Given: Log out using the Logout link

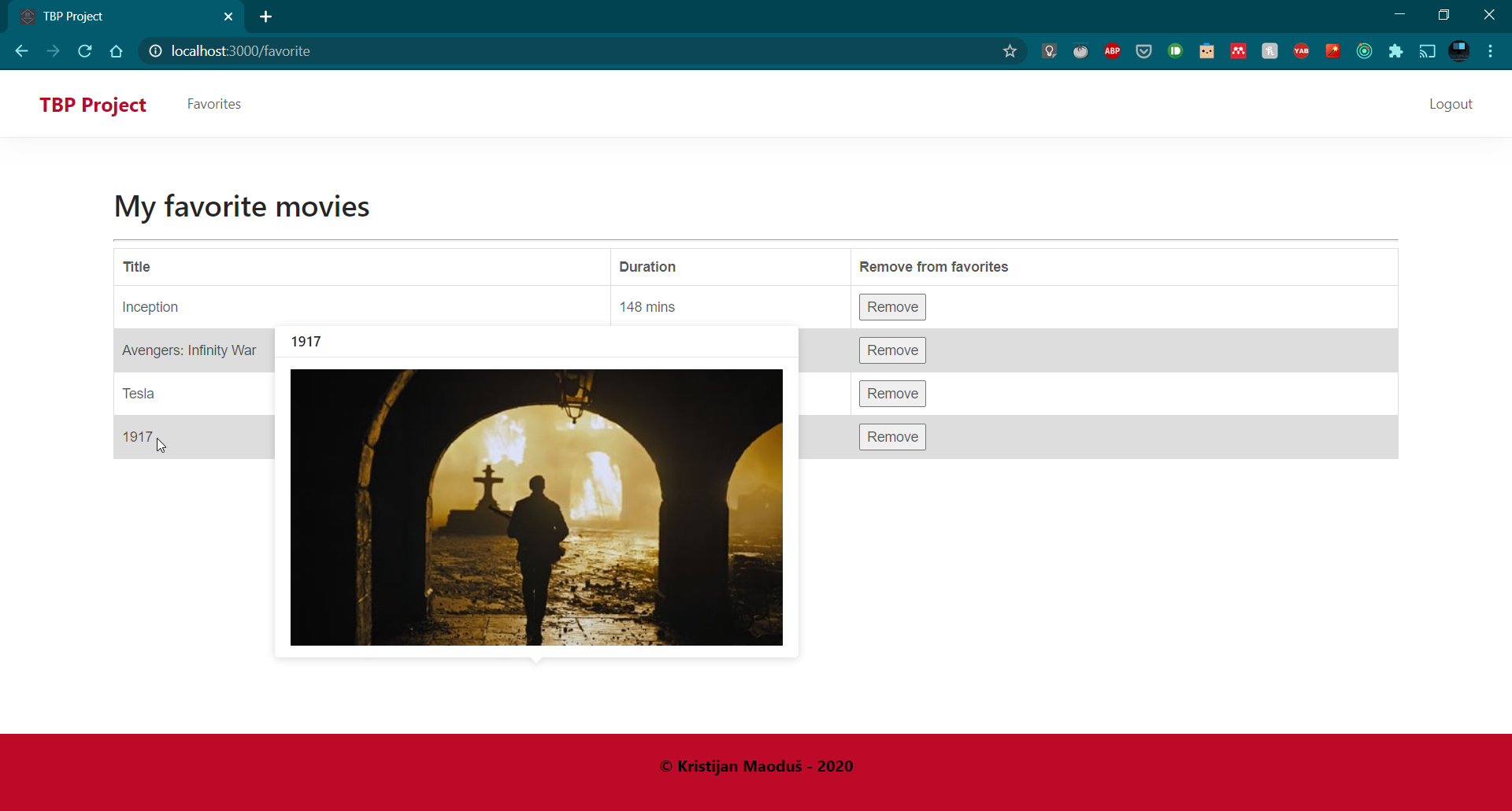Looking at the screenshot, I should (1451, 104).
